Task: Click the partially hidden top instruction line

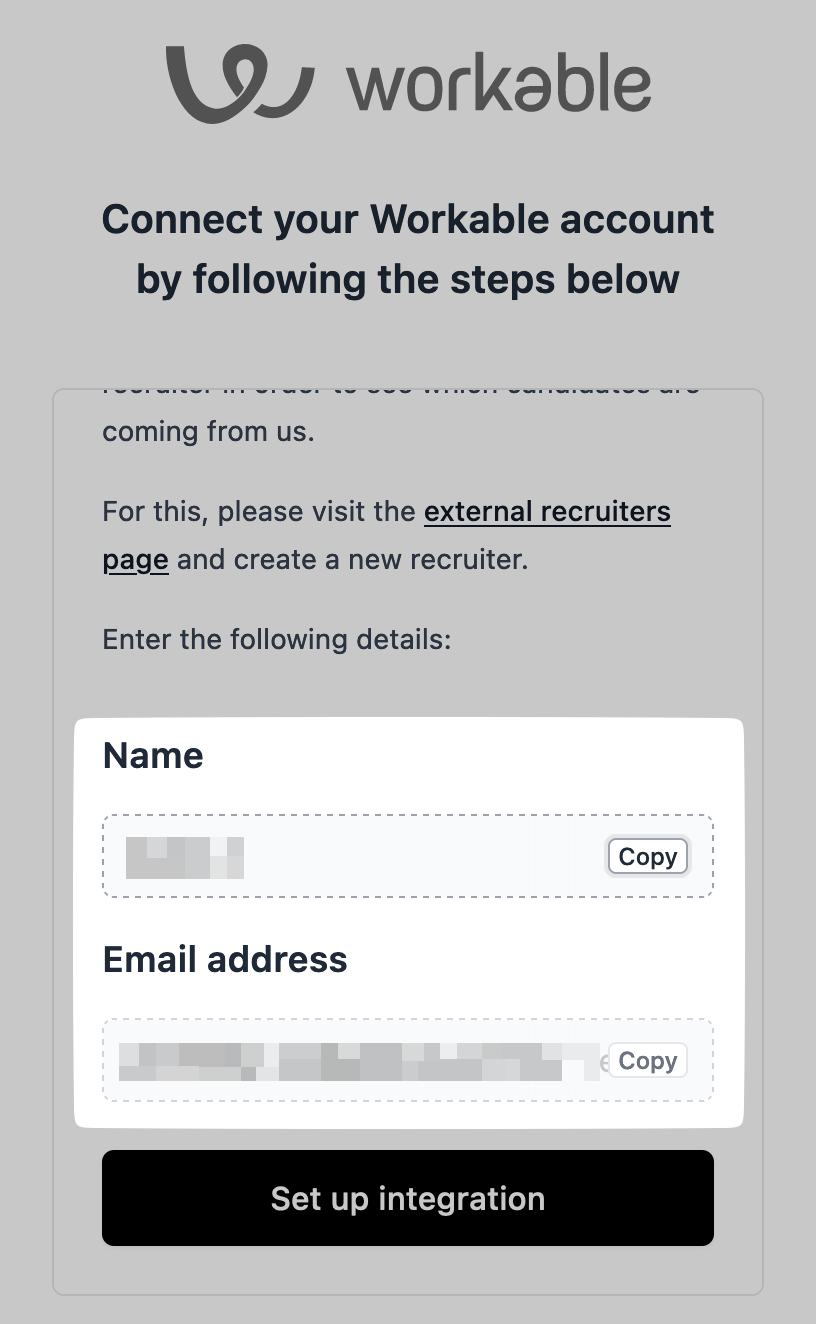Action: coord(400,393)
